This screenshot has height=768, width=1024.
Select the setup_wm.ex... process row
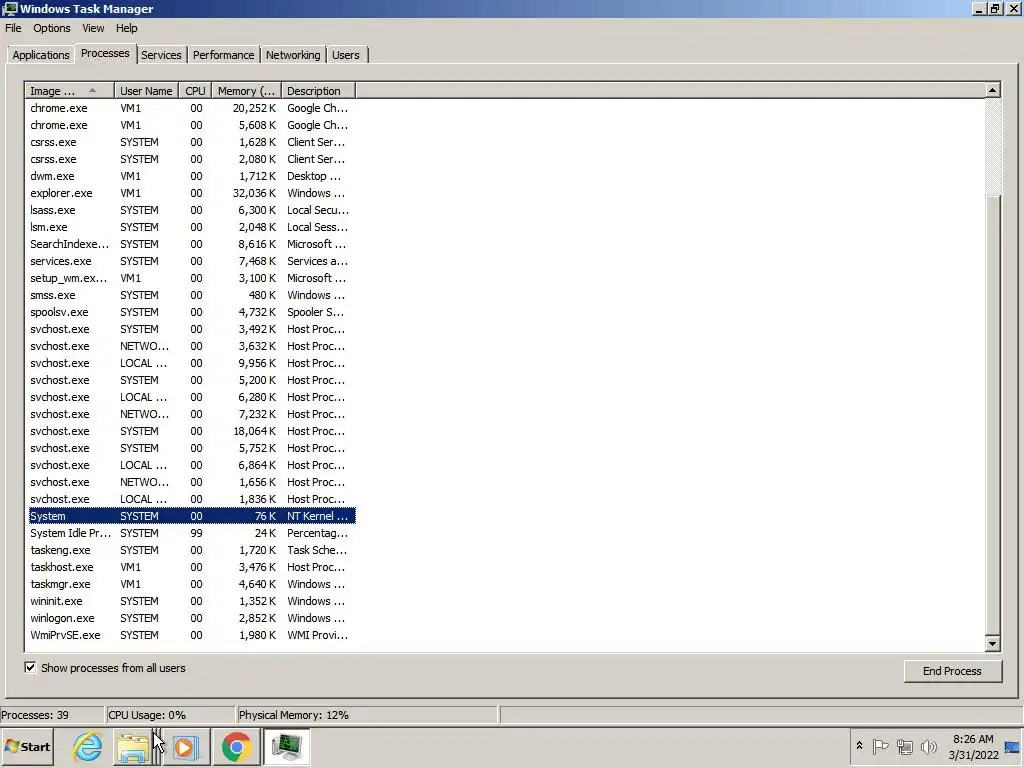point(192,278)
